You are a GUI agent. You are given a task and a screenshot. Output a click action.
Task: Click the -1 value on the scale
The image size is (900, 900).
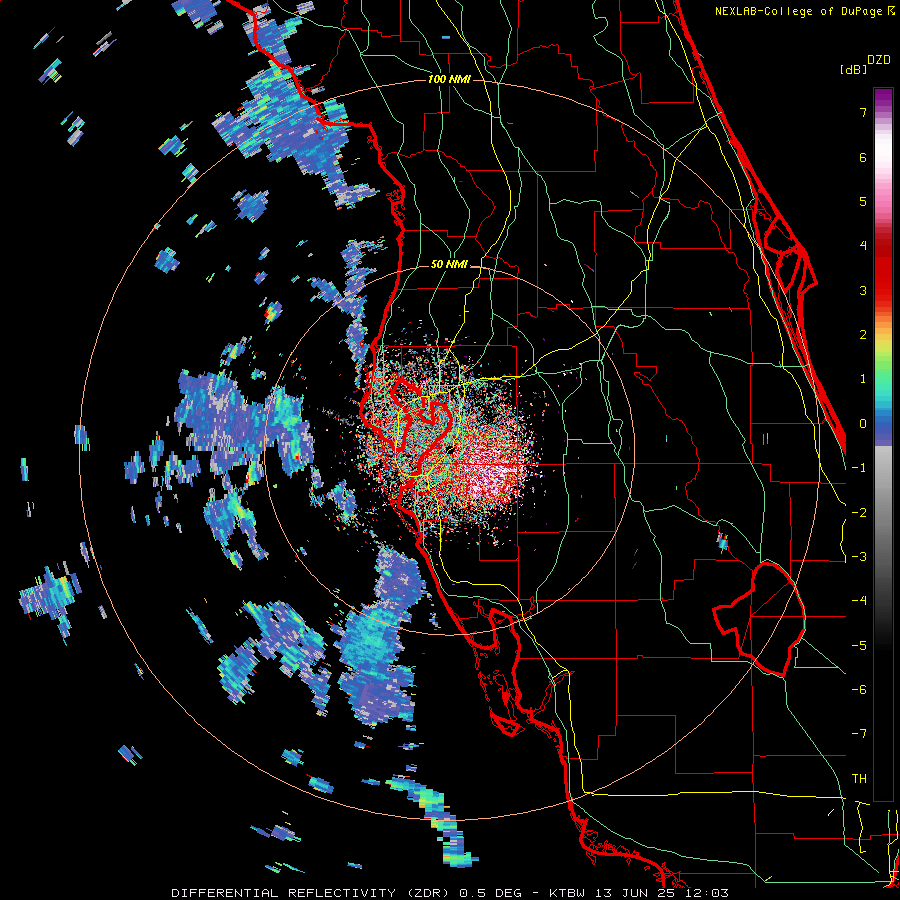coord(859,468)
